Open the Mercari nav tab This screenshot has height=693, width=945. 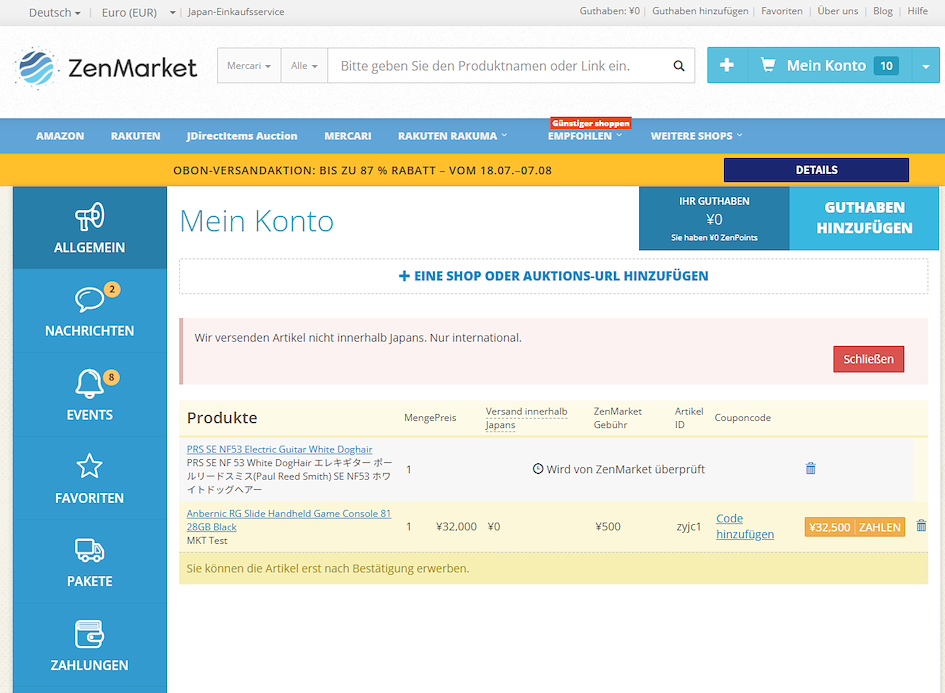[348, 136]
